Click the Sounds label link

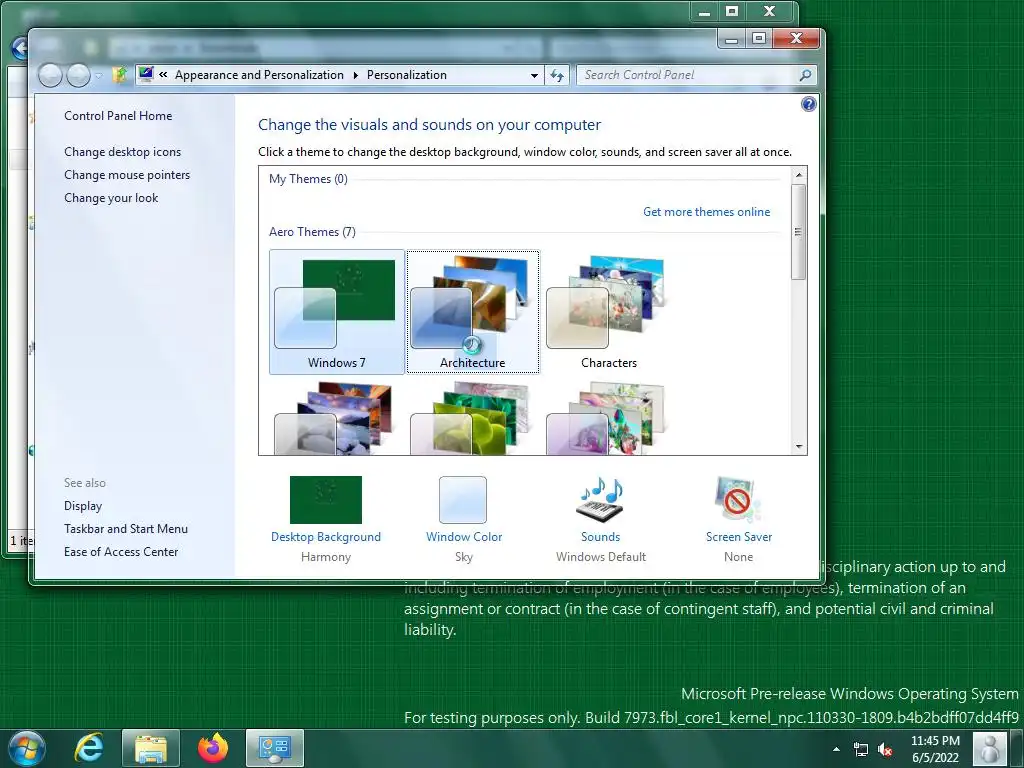pos(600,537)
